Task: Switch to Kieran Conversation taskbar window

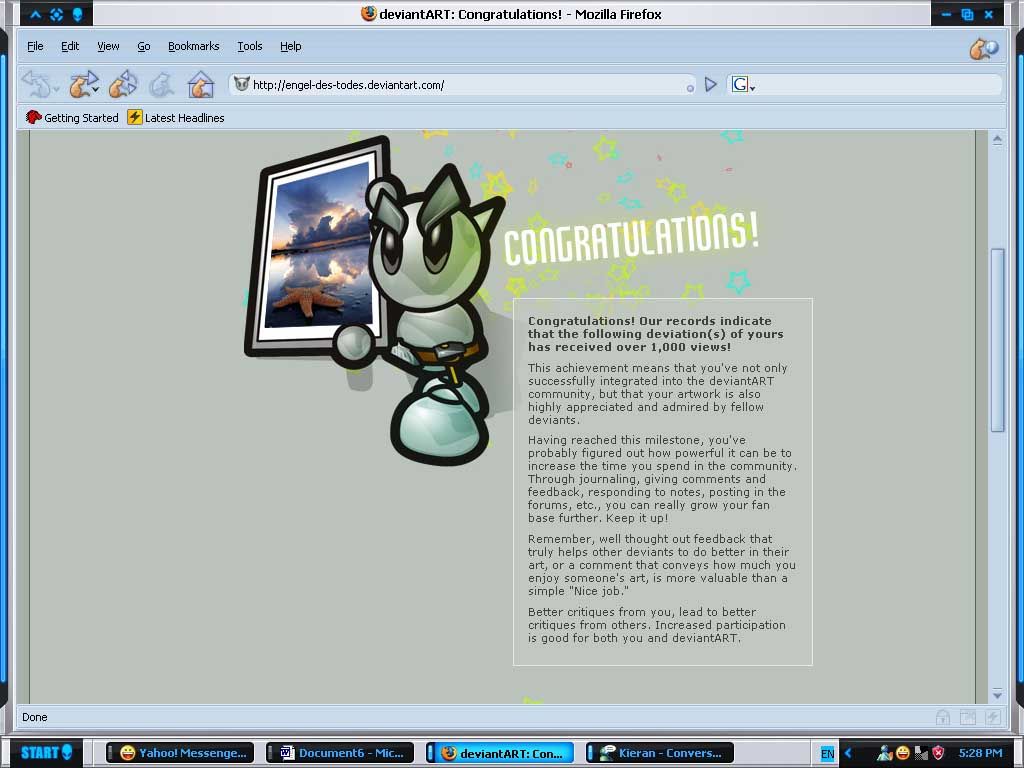Action: click(x=660, y=753)
